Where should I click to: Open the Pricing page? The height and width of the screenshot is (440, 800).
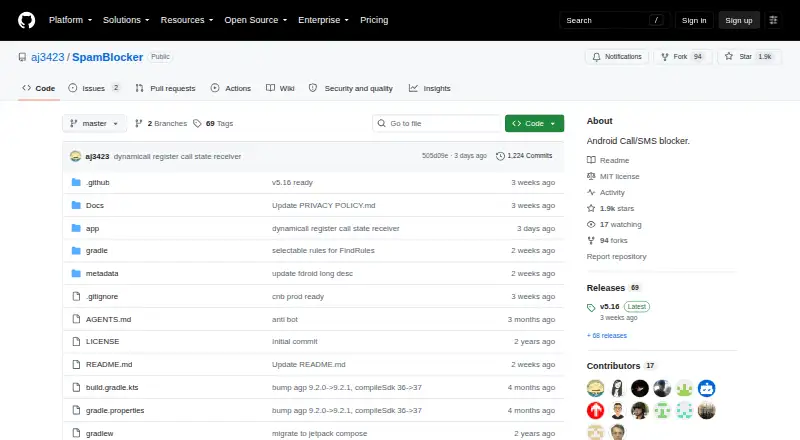374,20
